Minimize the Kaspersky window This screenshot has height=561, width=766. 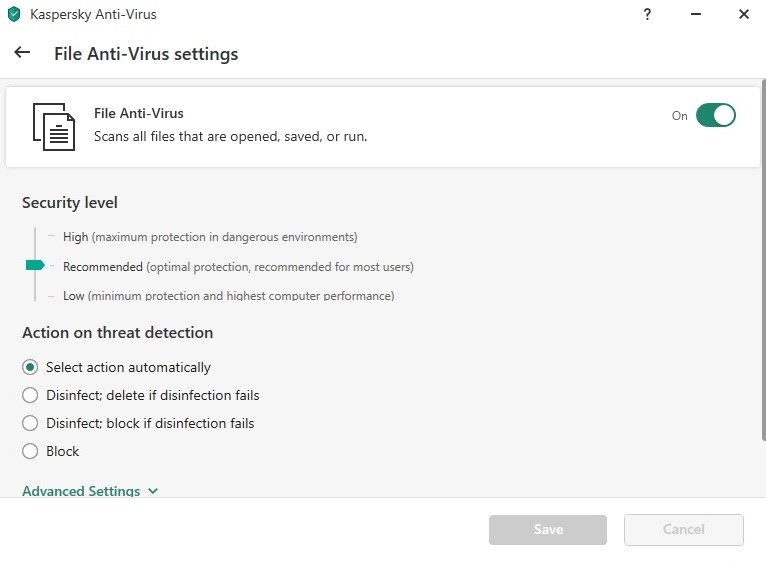pos(696,14)
